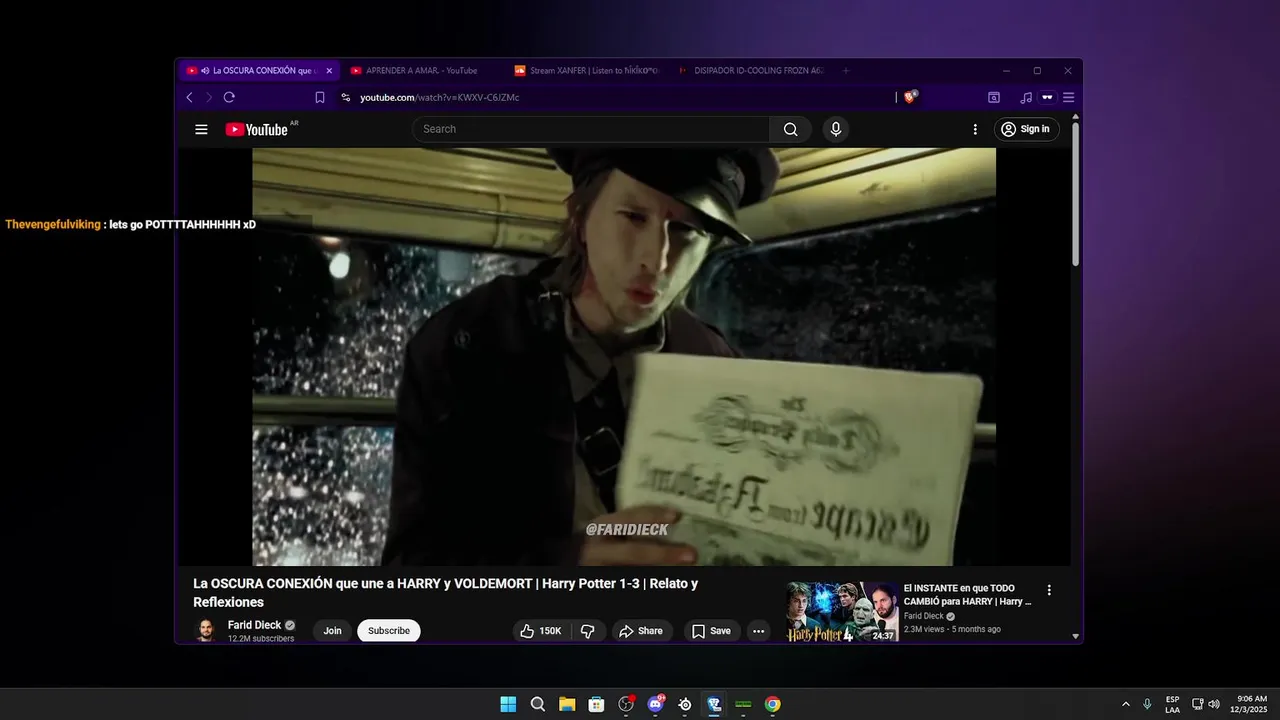Click the video player showing the newspaper

point(624,357)
